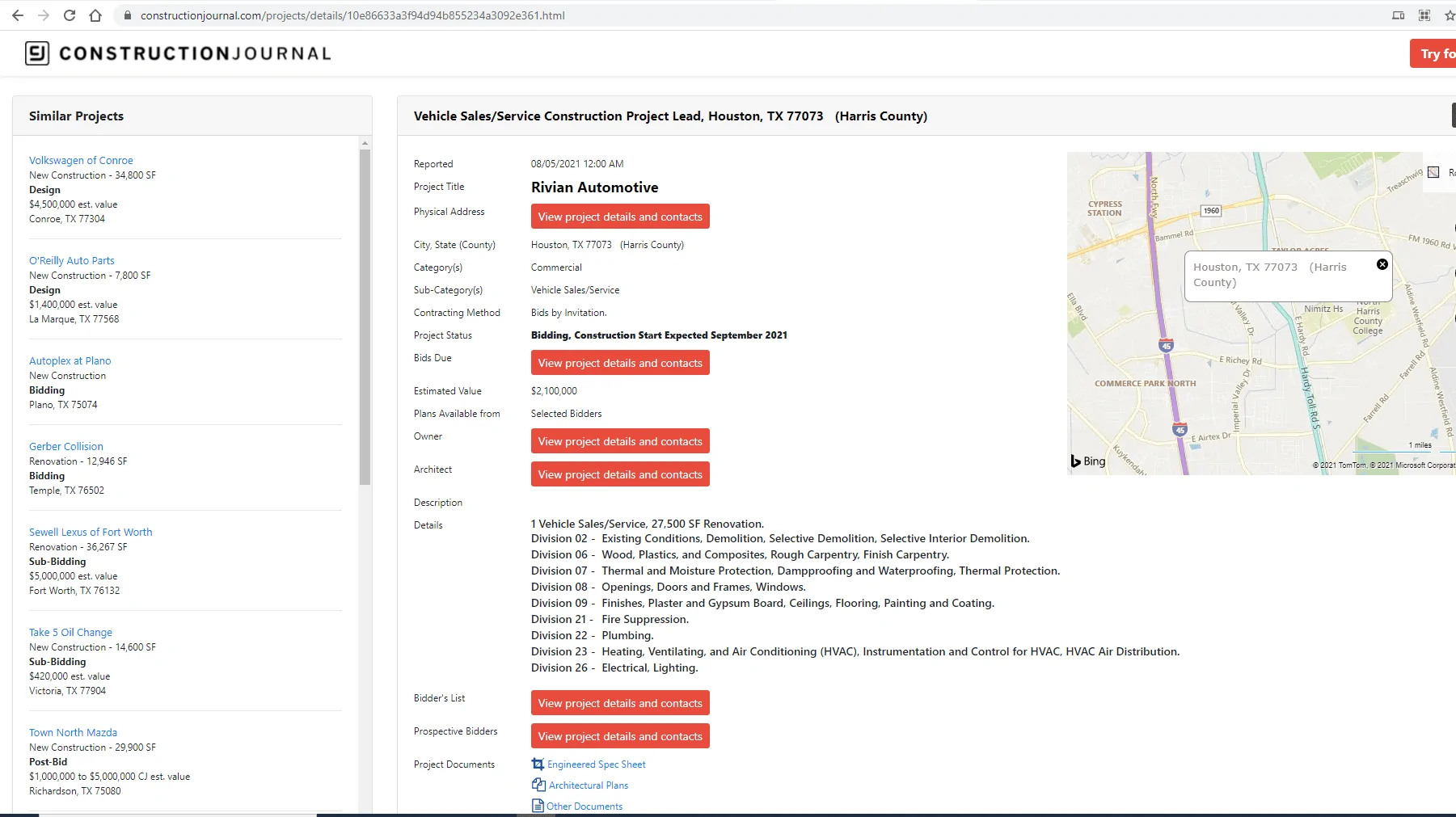Click the Vehicle Sales/Service project lead heading
This screenshot has width=1456, height=817.
(670, 116)
